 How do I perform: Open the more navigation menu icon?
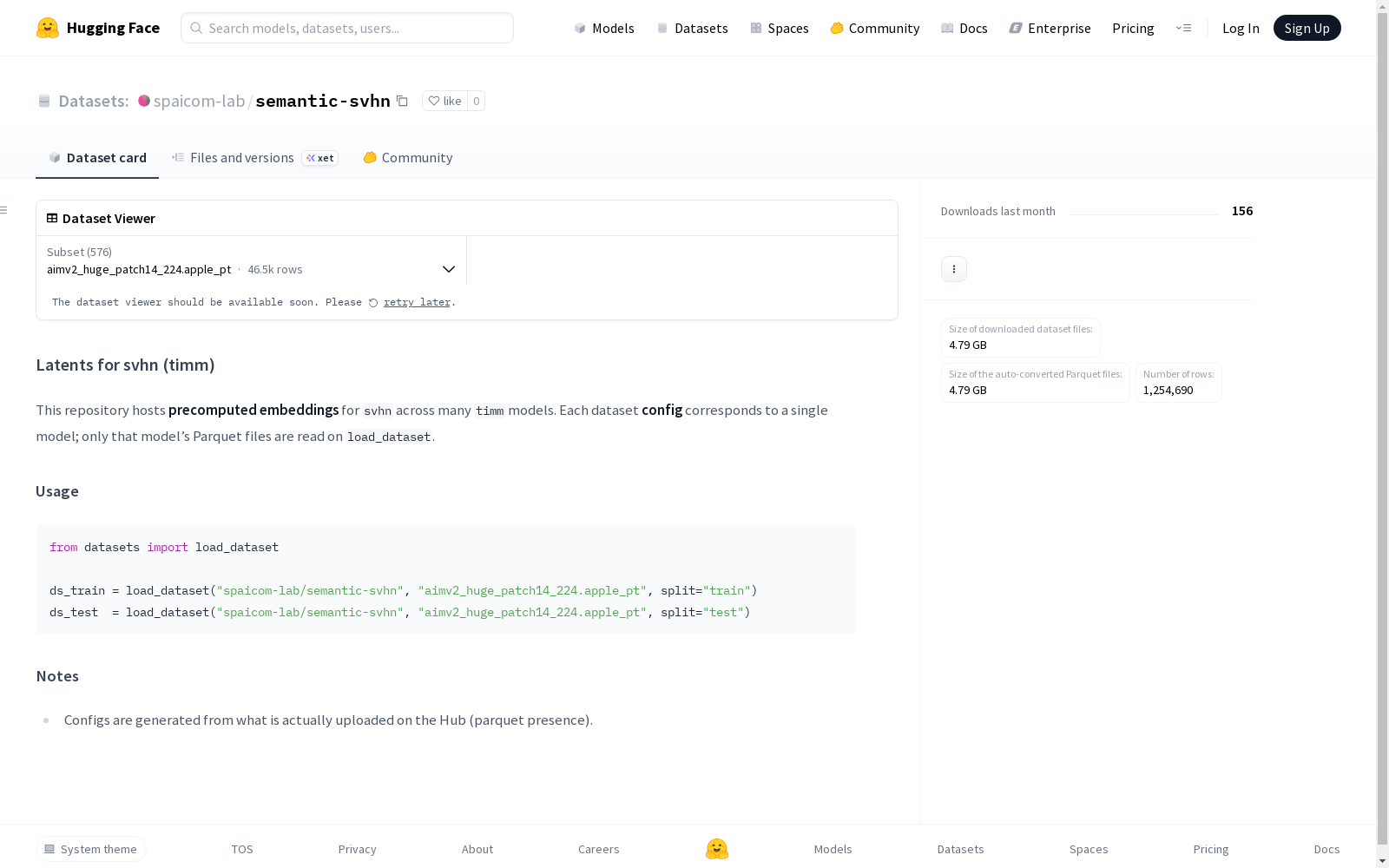coord(1183,28)
